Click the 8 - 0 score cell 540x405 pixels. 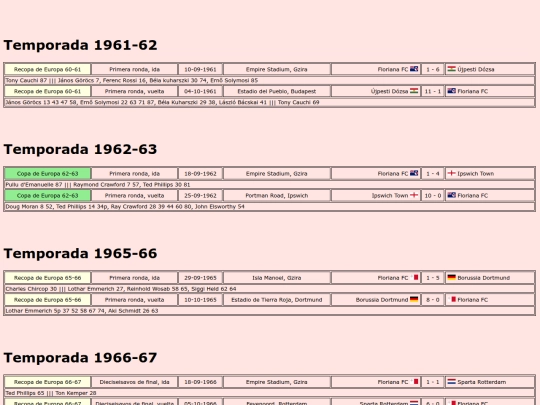pos(433,300)
